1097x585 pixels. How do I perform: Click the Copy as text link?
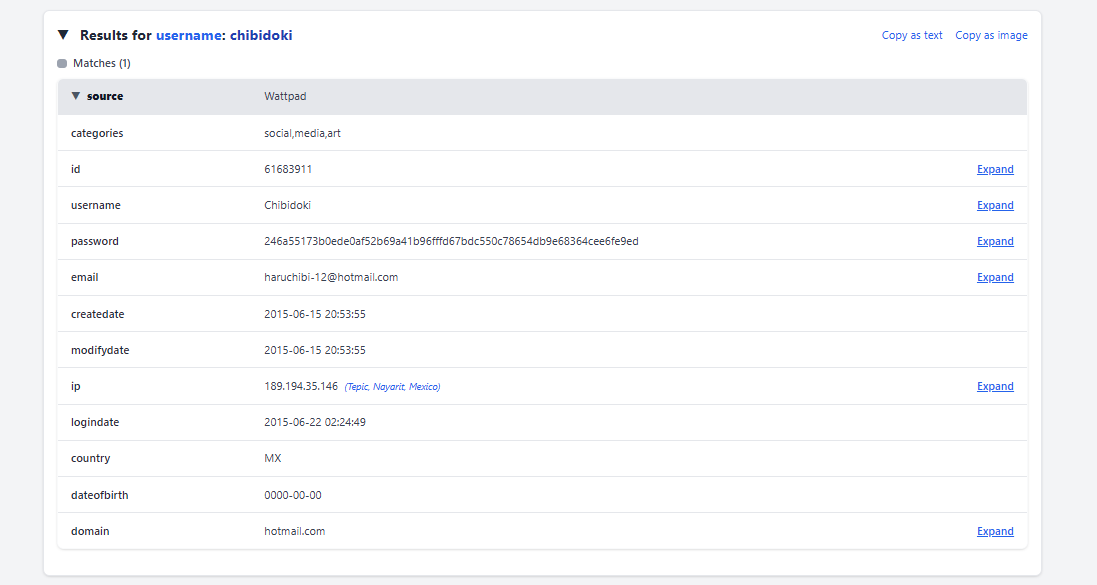[911, 35]
